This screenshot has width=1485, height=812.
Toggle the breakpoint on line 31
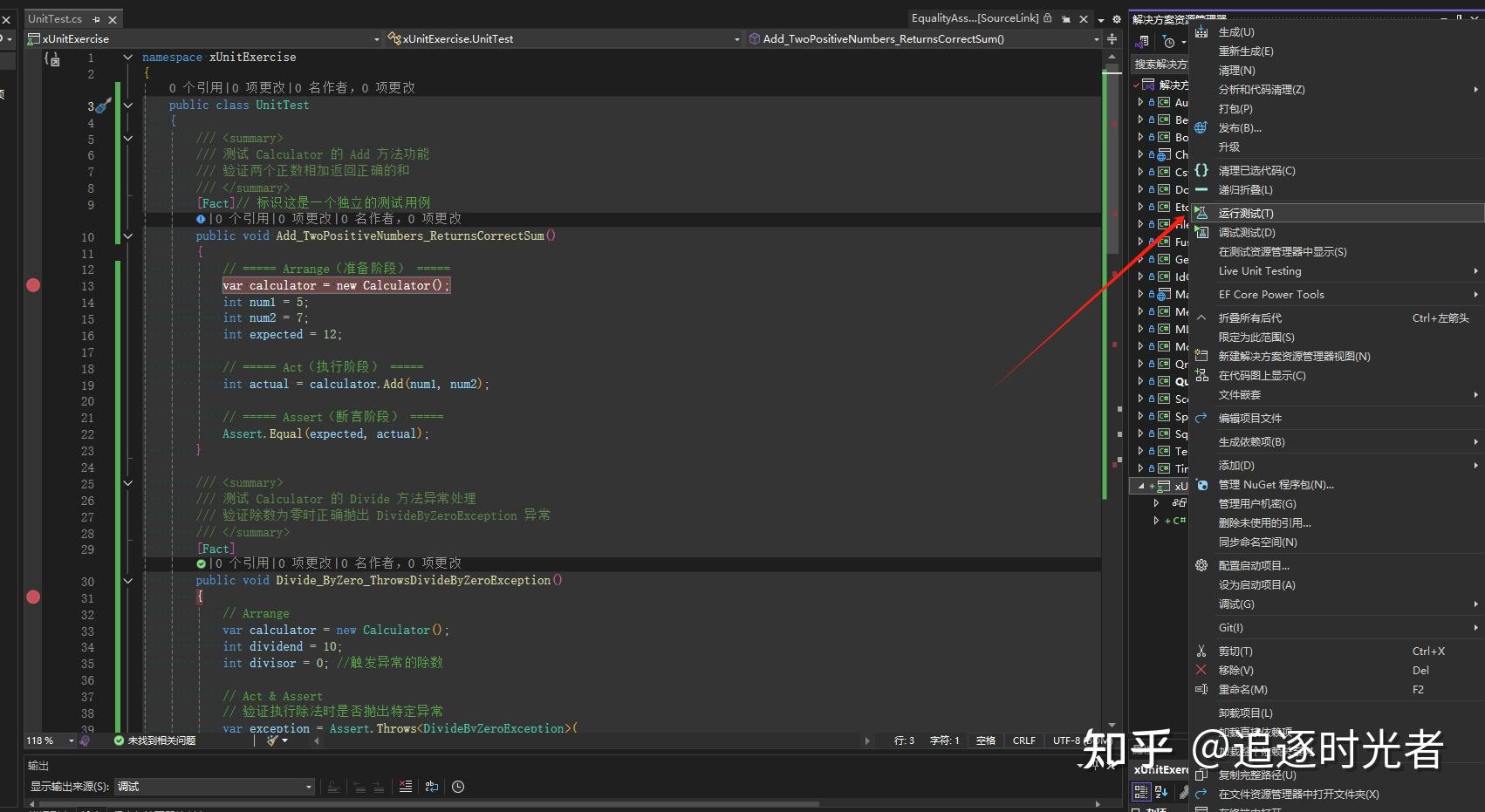pos(33,597)
